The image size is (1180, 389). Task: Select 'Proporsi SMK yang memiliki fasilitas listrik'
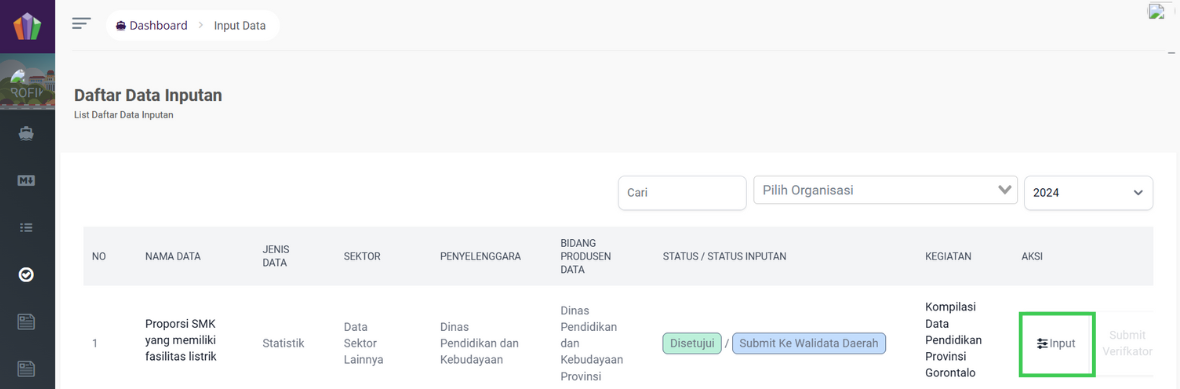181,340
